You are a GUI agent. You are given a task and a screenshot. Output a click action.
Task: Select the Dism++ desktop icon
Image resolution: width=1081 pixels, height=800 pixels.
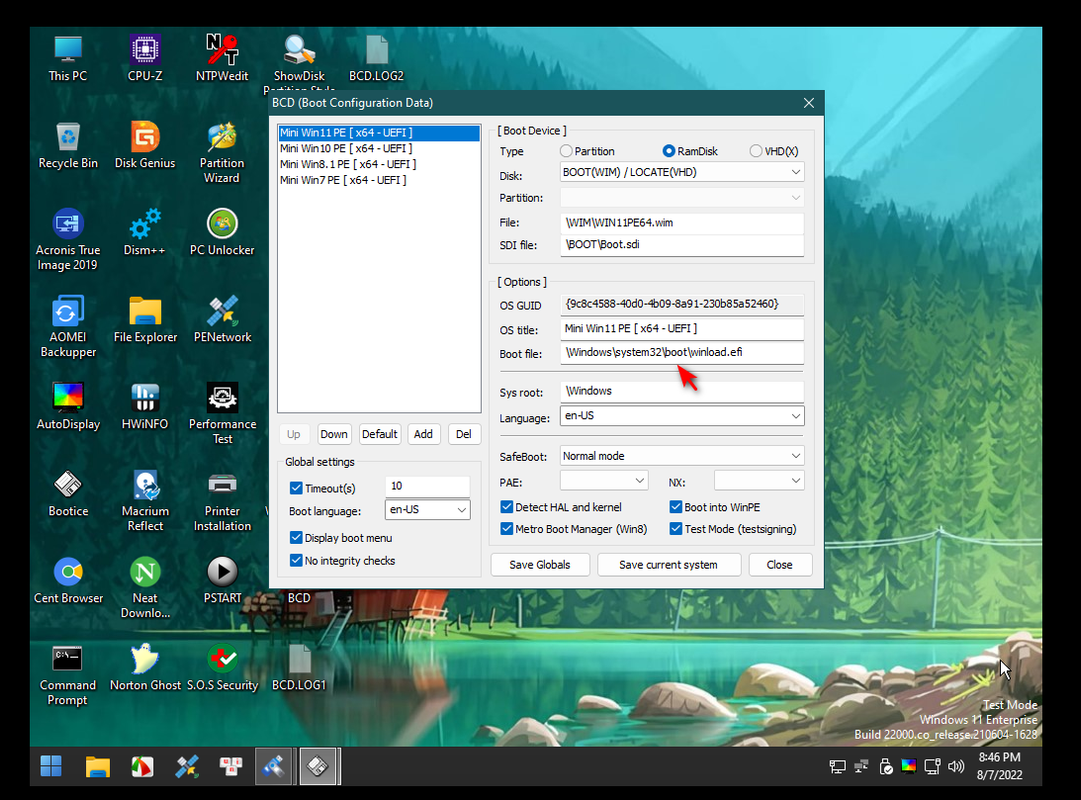[x=145, y=232]
